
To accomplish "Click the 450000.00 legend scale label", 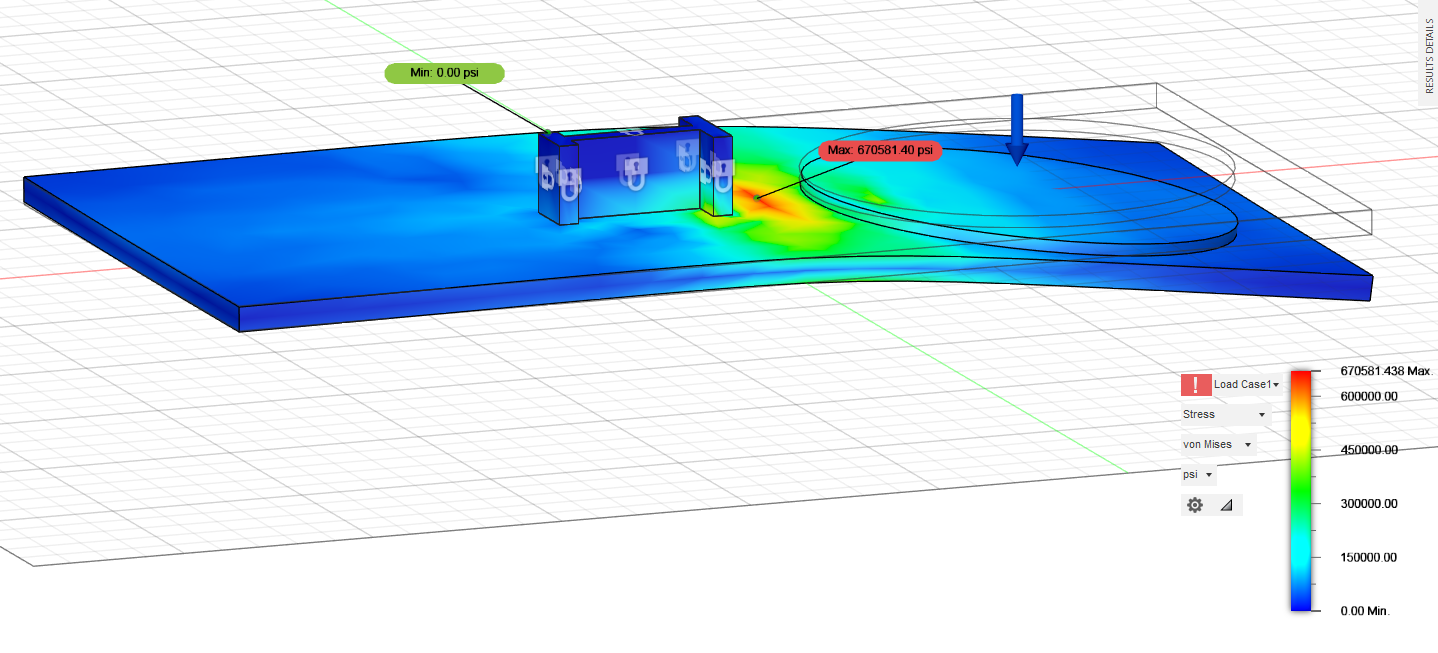I will (1368, 450).
